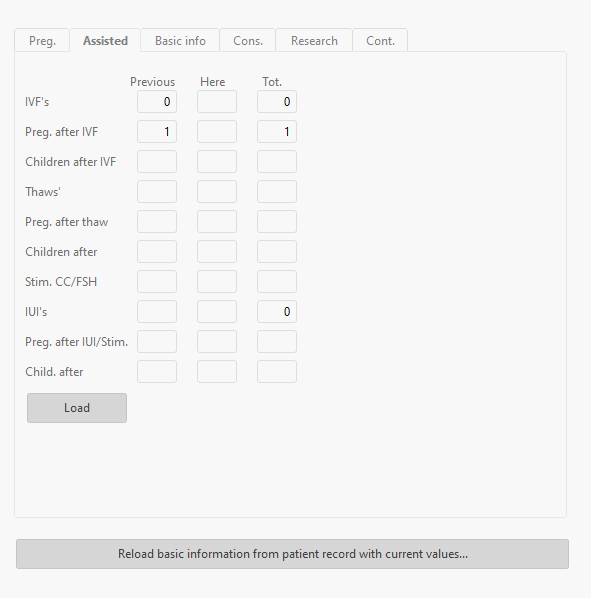
Task: Select the IVF's Tot. field
Action: 277,101
